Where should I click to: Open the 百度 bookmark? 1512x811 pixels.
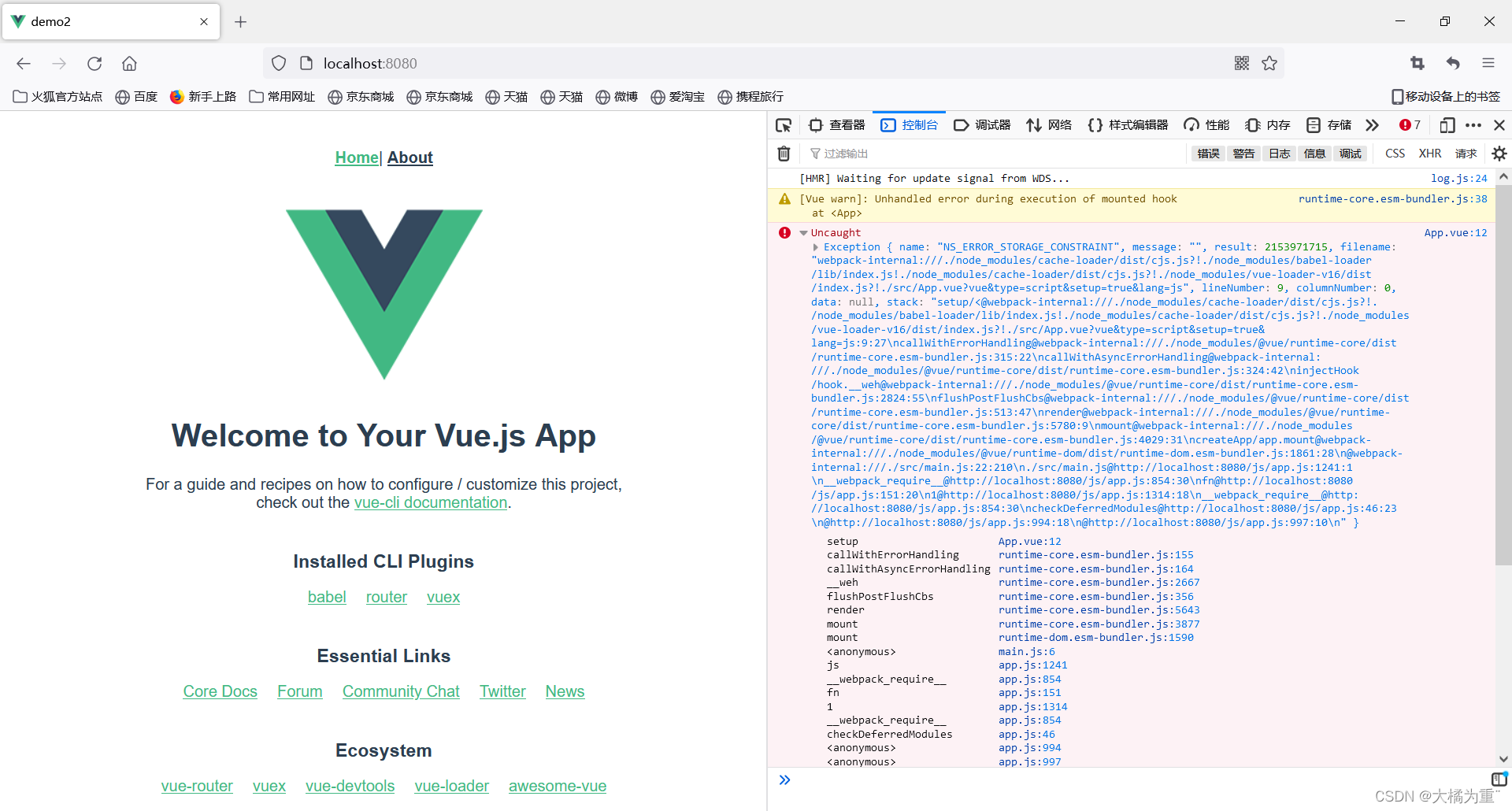click(137, 97)
